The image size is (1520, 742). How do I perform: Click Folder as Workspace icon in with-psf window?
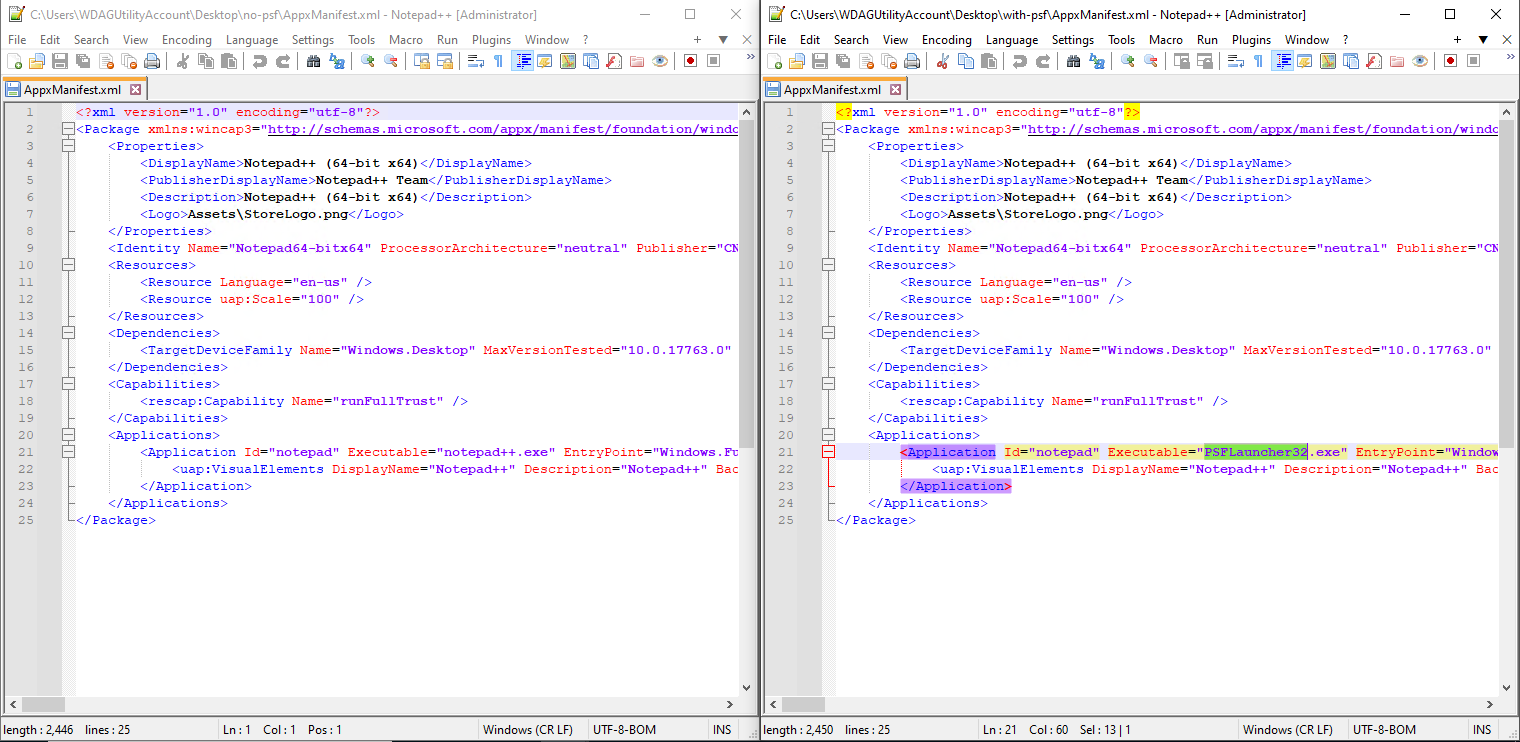pos(1397,61)
